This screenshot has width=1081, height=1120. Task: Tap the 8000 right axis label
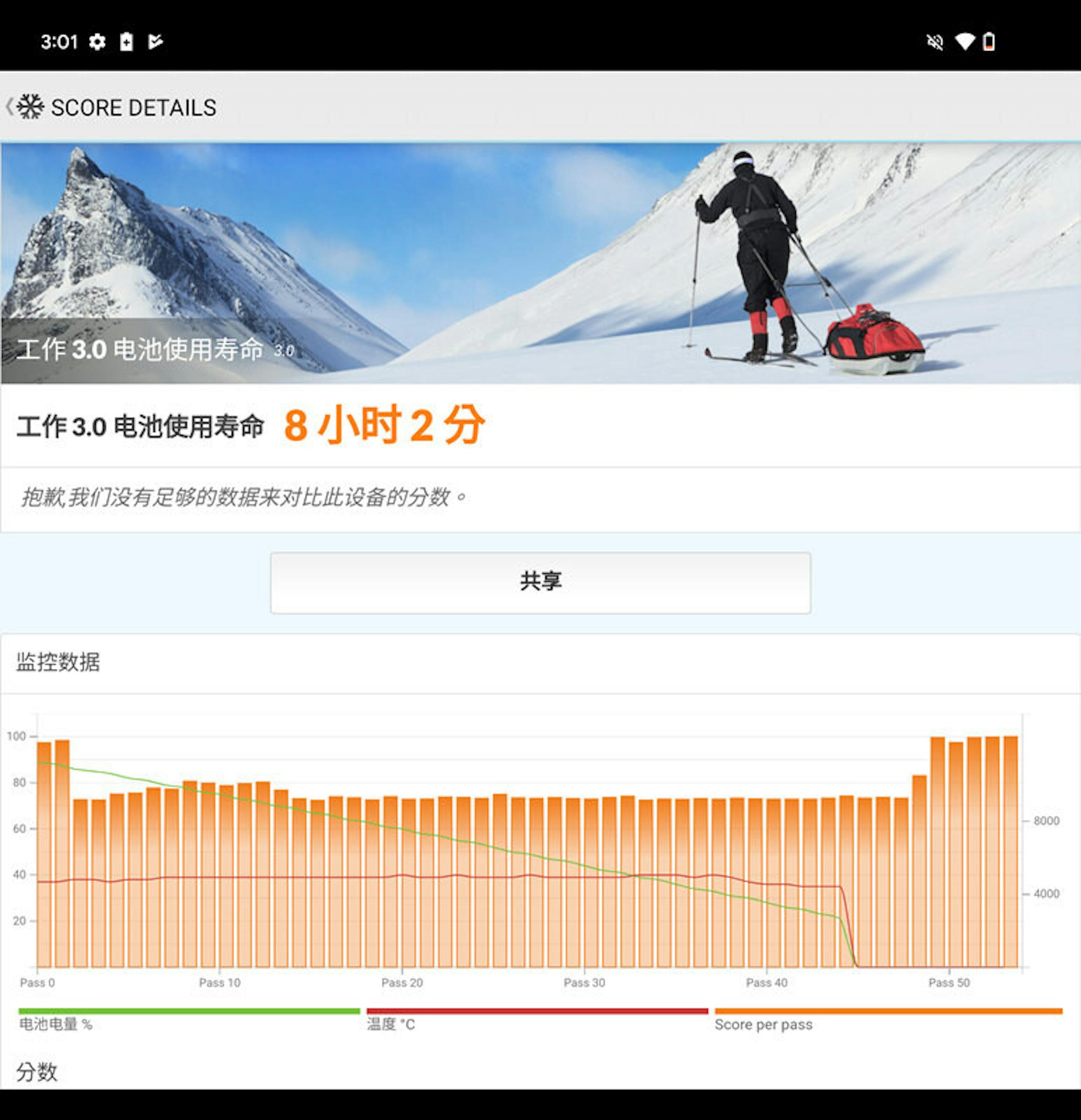pos(1046,821)
